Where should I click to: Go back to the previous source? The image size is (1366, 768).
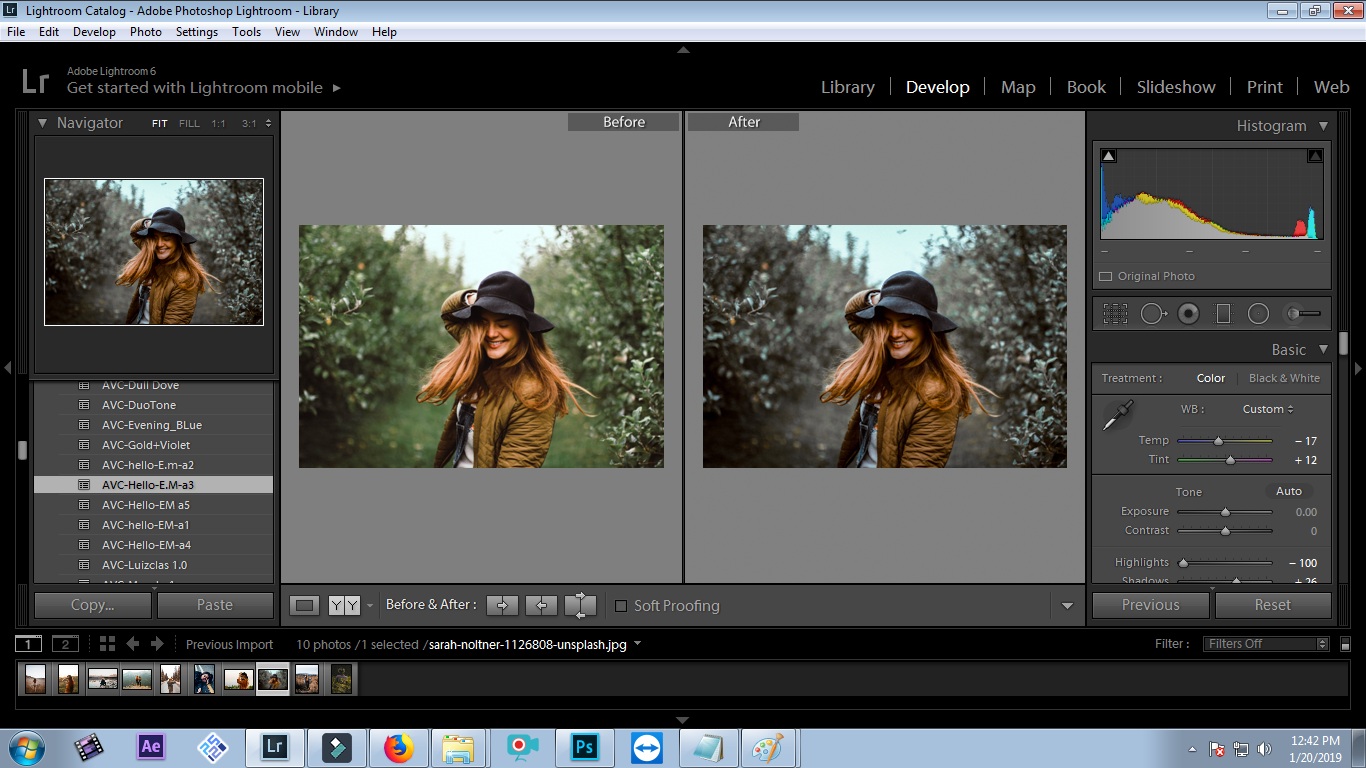click(132, 644)
